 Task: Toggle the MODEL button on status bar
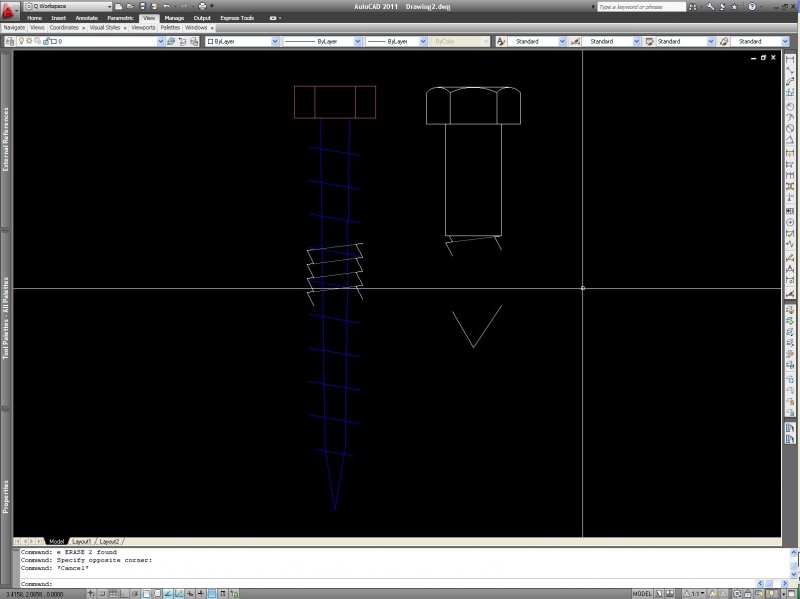[641, 592]
